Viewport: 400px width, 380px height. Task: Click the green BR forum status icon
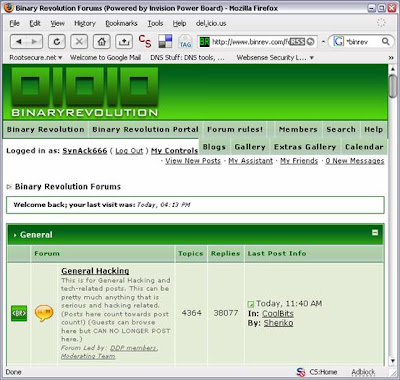tap(19, 313)
